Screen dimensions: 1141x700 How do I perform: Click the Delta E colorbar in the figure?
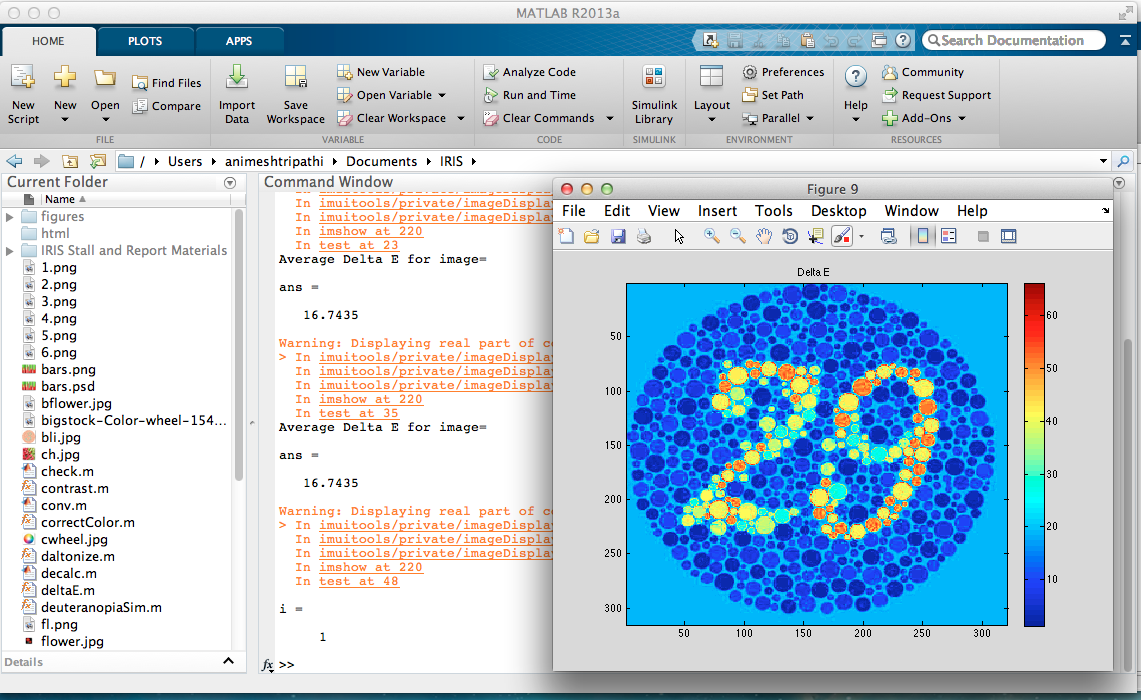(1033, 455)
